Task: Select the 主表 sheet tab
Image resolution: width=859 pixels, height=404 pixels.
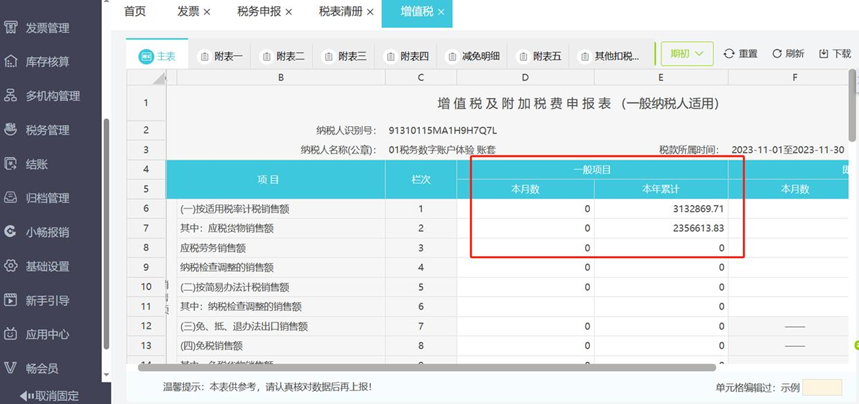Action: (157, 56)
